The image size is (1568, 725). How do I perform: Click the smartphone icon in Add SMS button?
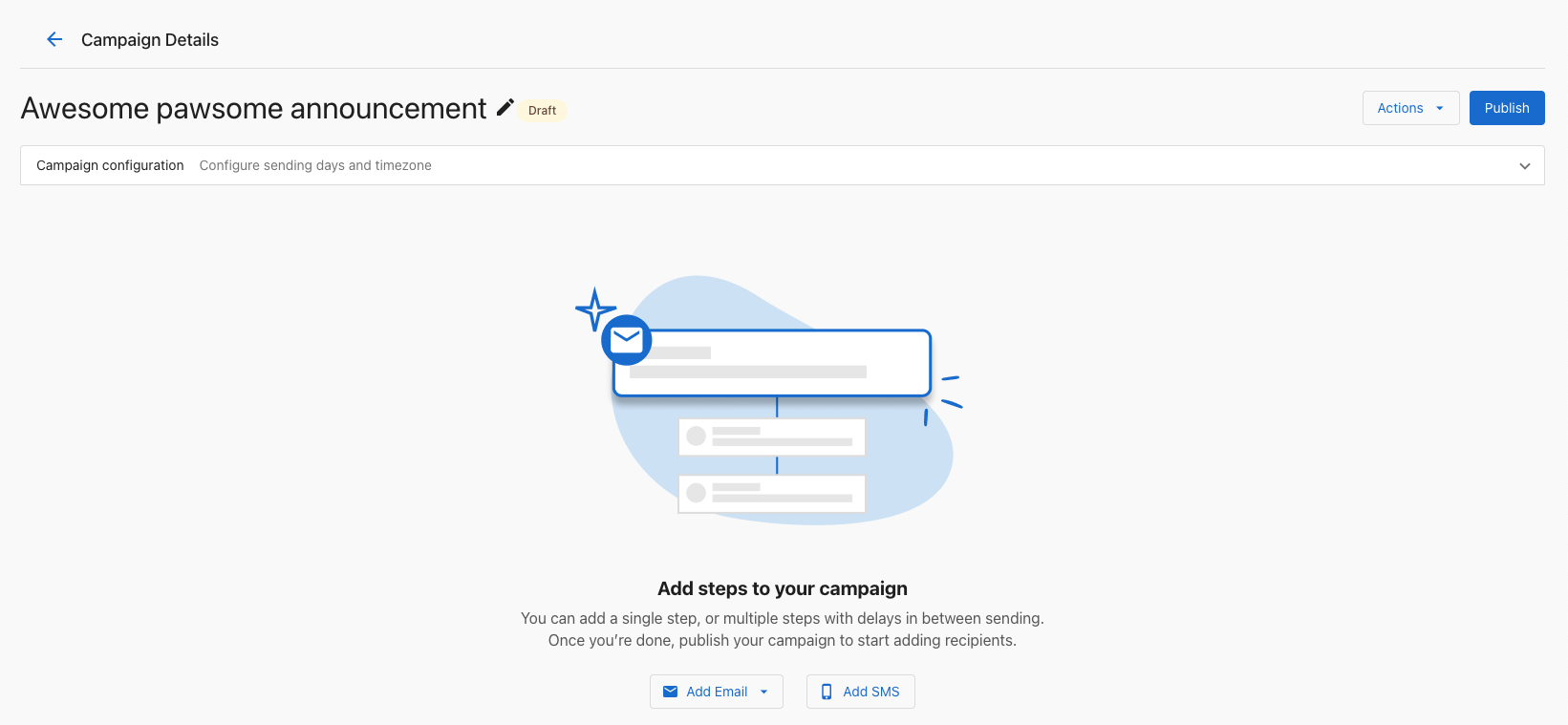827,691
